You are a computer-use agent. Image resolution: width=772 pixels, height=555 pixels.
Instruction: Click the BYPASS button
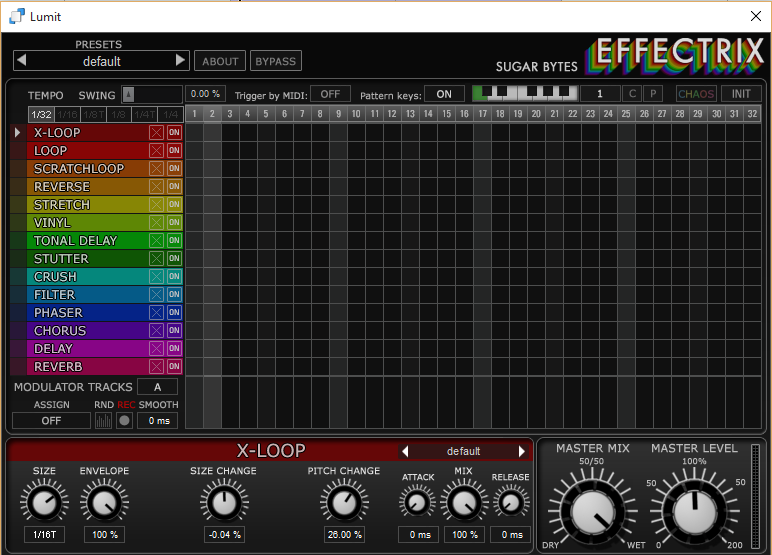click(275, 61)
